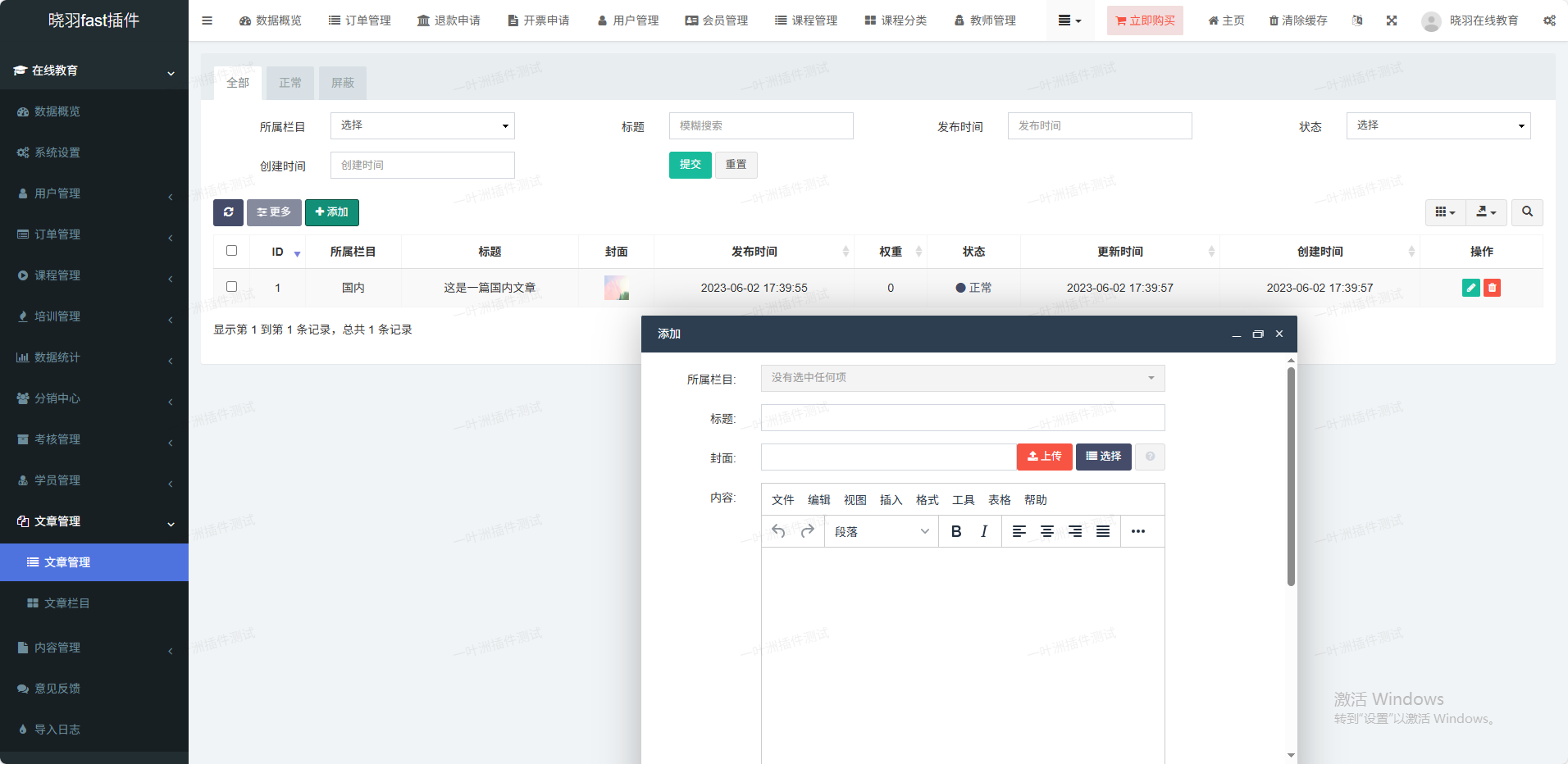
Task: Click the 标题 input in add dialog
Action: [x=962, y=418]
